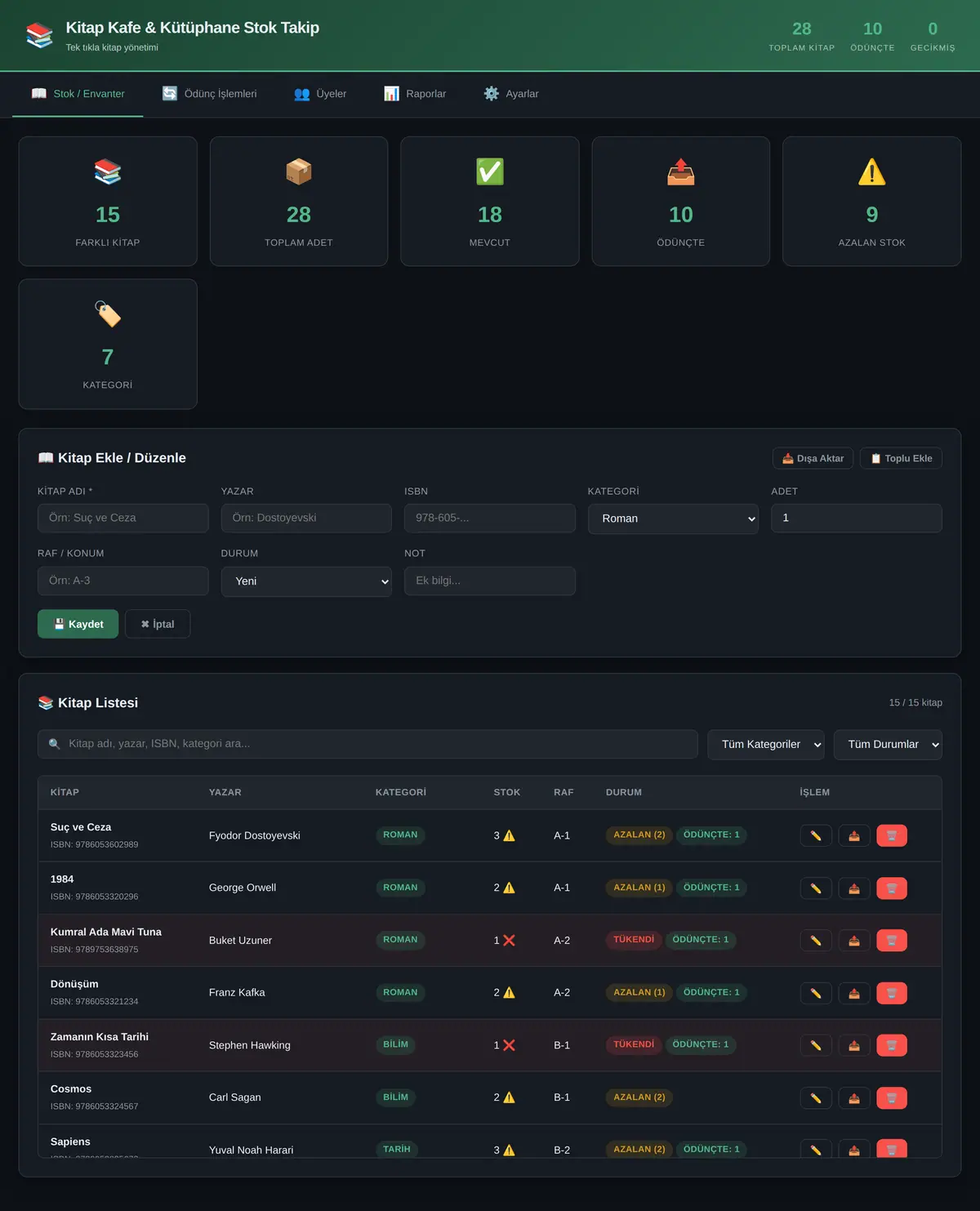The width and height of the screenshot is (980, 1211).
Task: Click the pencil icon for 1984
Action: tap(816, 888)
